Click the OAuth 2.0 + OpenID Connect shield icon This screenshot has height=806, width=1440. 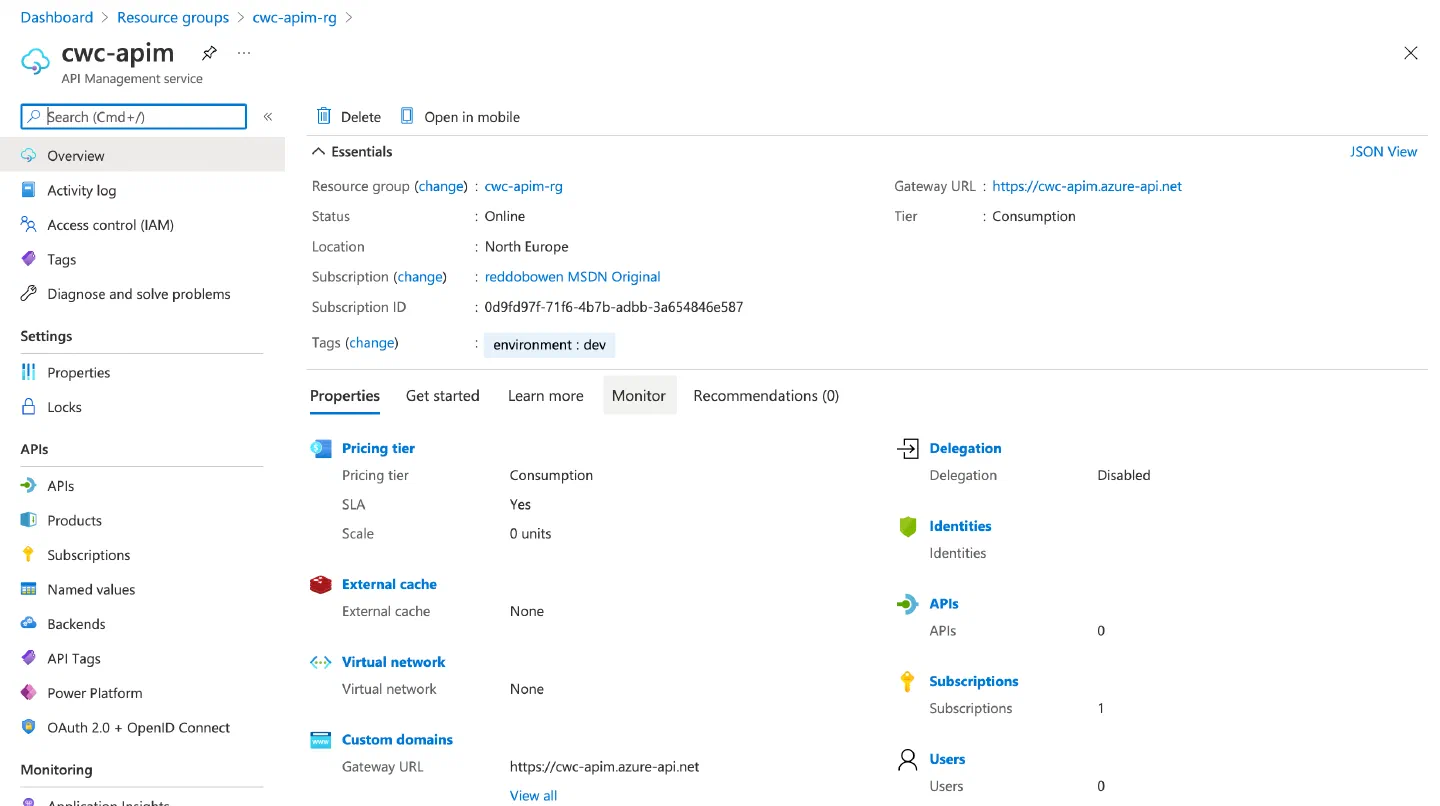coord(29,727)
